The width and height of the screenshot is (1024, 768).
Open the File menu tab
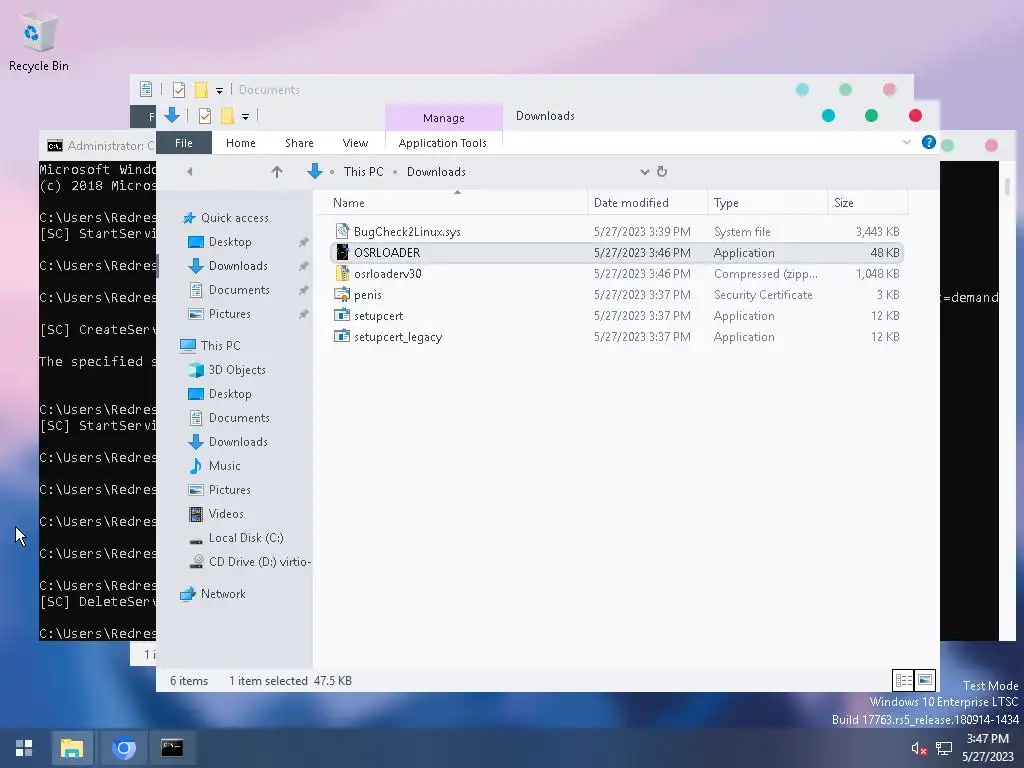click(184, 143)
